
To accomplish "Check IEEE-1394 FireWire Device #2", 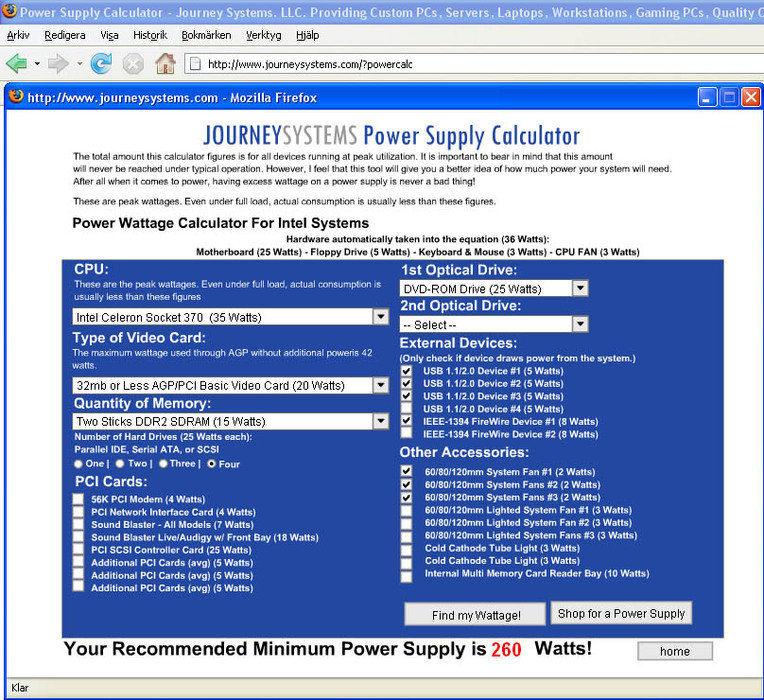I will 406,433.
